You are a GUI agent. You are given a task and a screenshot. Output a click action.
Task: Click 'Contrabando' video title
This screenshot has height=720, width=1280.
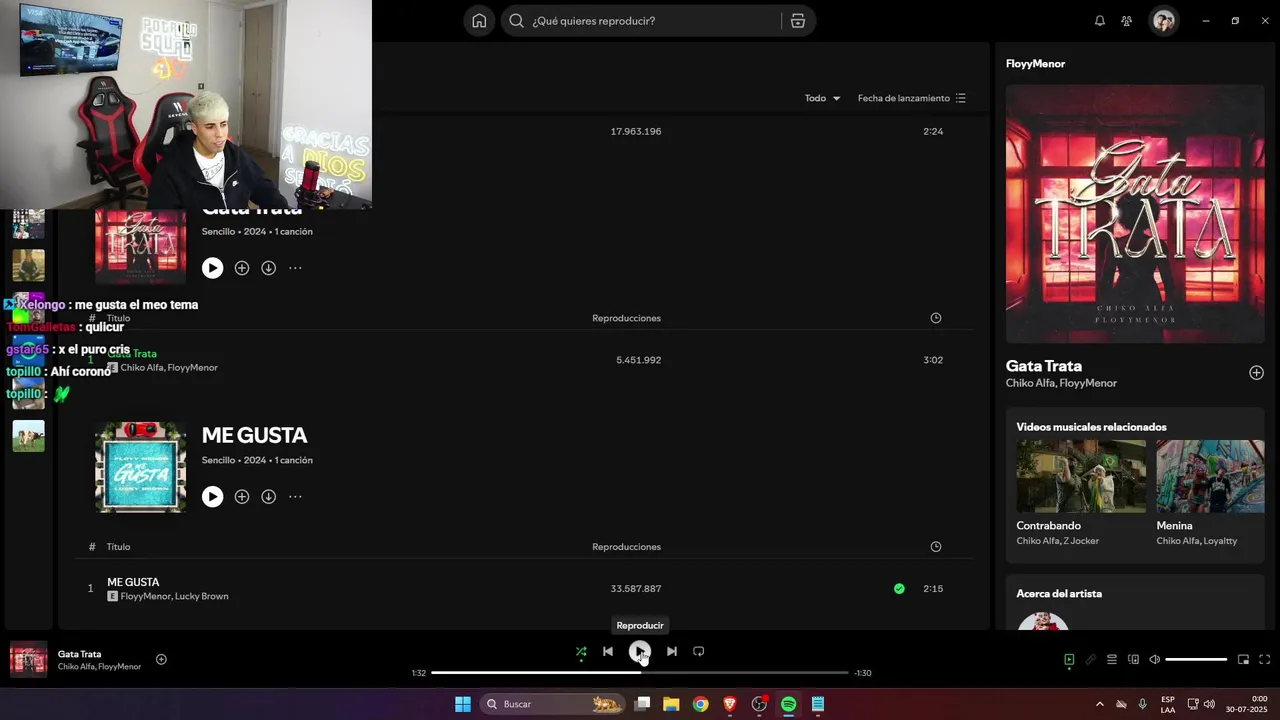(x=1048, y=526)
